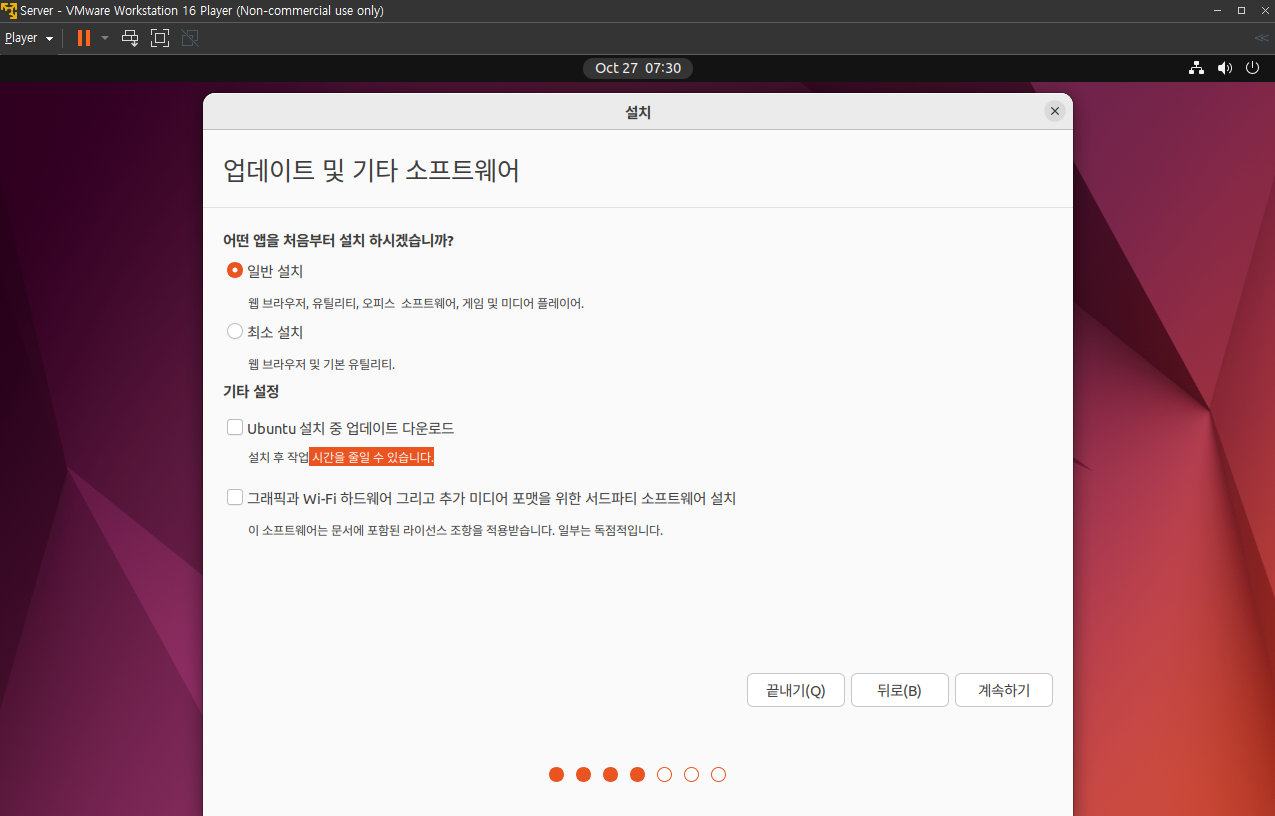Image resolution: width=1275 pixels, height=816 pixels.
Task: Click the wired network icon in the top bar
Action: click(1196, 68)
